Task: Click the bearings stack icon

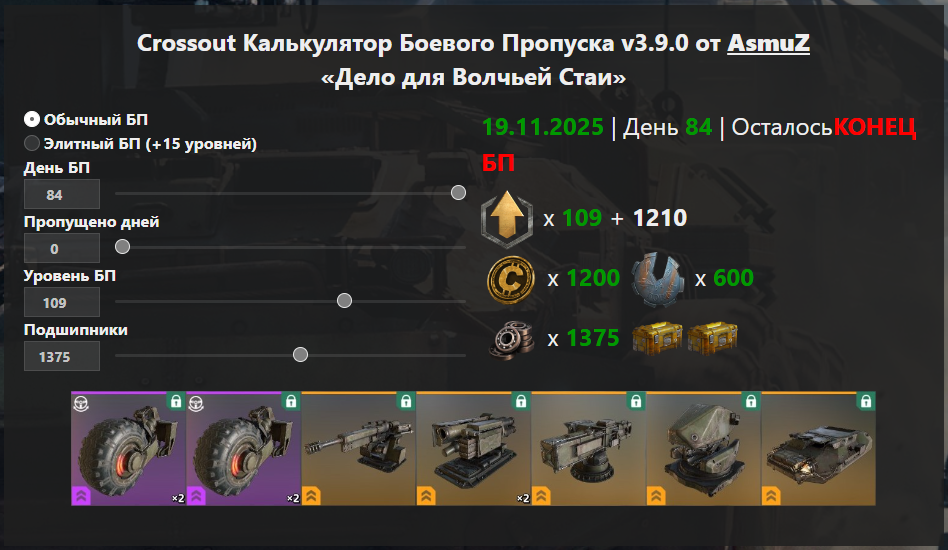Action: pos(512,340)
